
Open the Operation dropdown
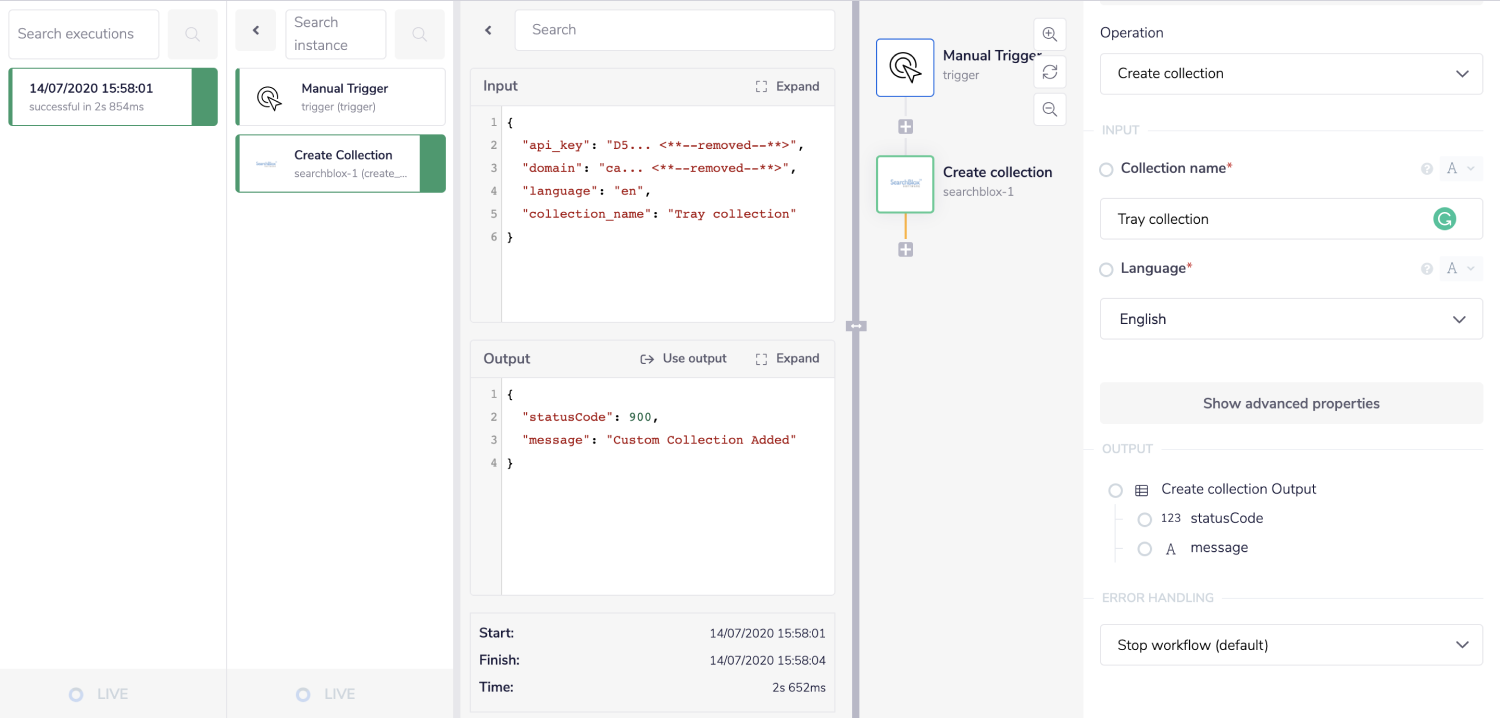point(1290,74)
